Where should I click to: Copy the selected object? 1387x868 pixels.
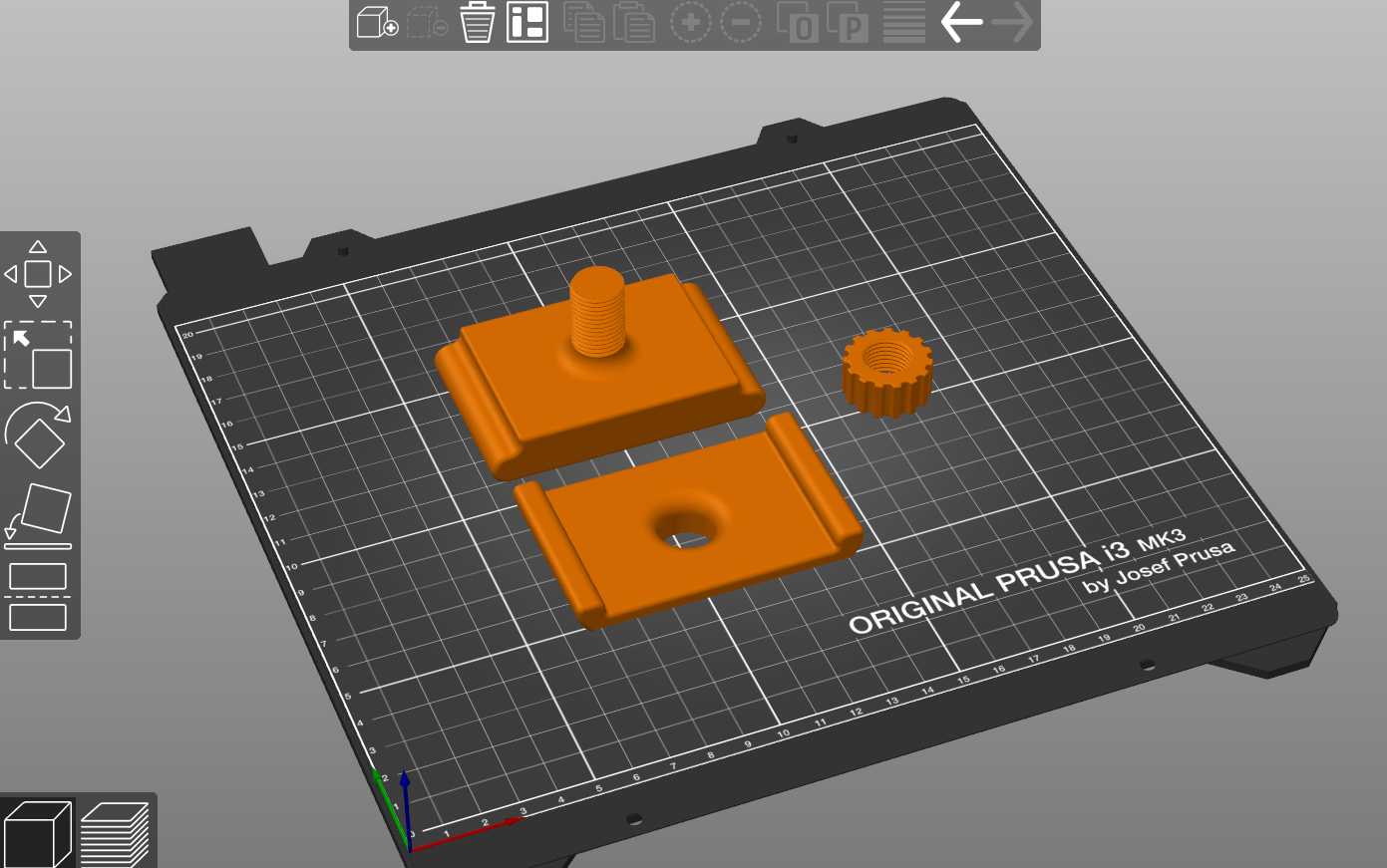click(x=585, y=23)
